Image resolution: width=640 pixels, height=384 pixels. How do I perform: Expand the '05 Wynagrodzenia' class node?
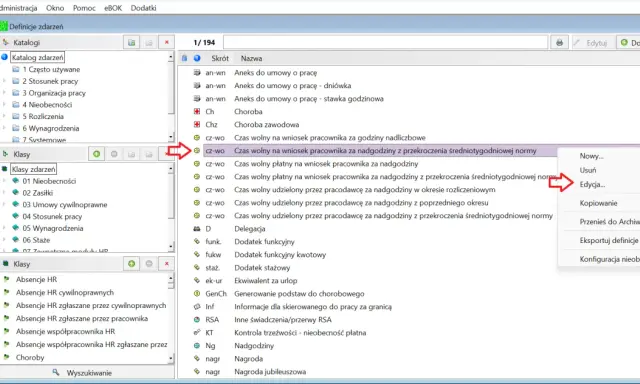[4, 228]
